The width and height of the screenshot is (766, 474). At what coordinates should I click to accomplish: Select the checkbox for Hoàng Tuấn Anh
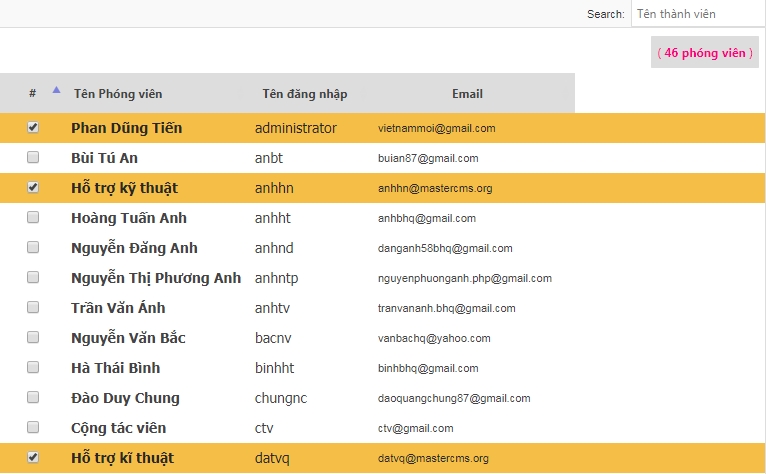(33, 217)
